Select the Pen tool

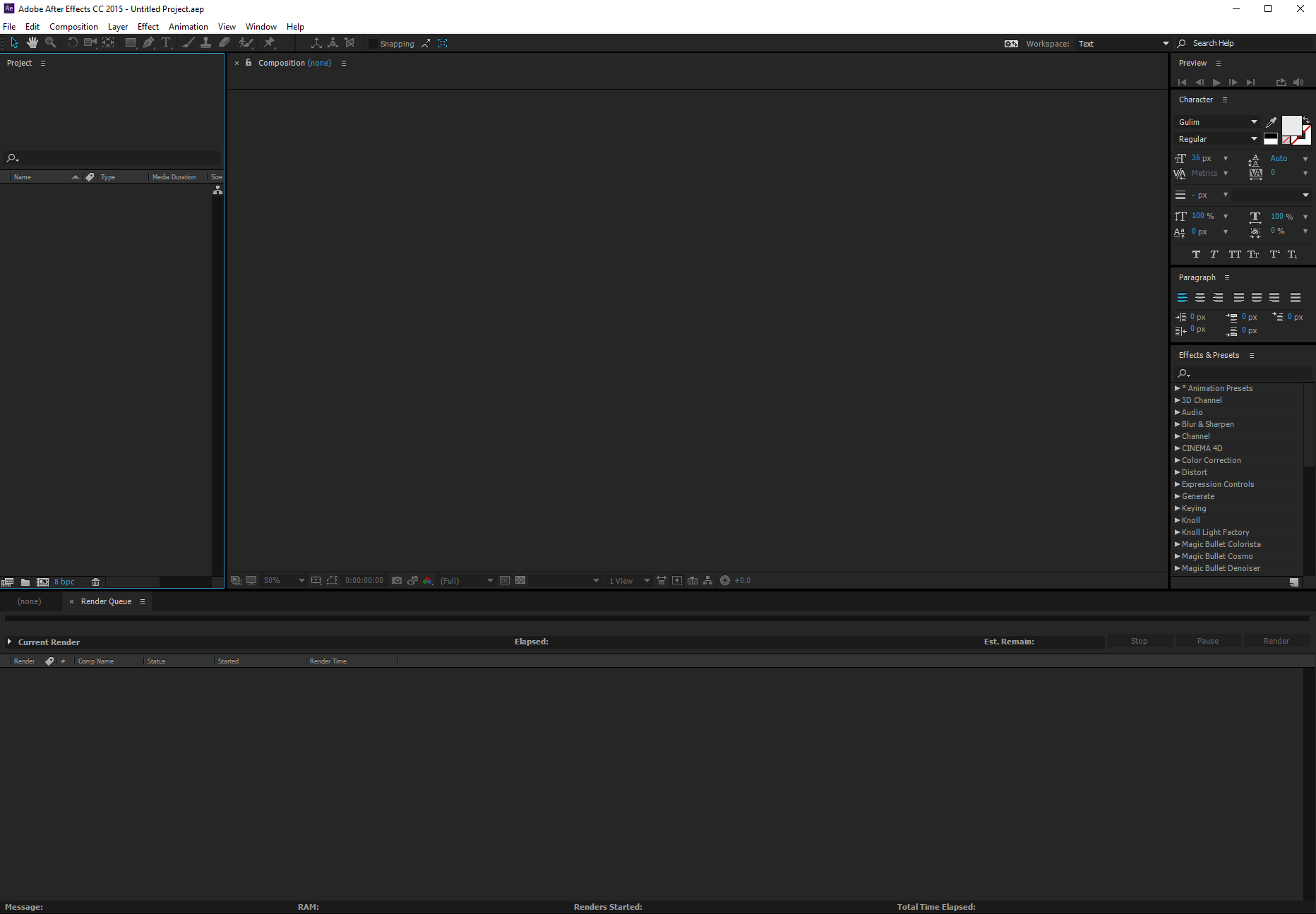(148, 43)
